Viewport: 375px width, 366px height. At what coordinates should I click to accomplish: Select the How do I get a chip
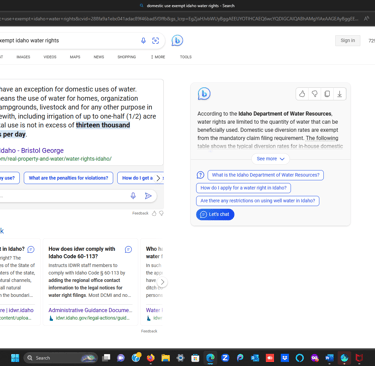[136, 178]
